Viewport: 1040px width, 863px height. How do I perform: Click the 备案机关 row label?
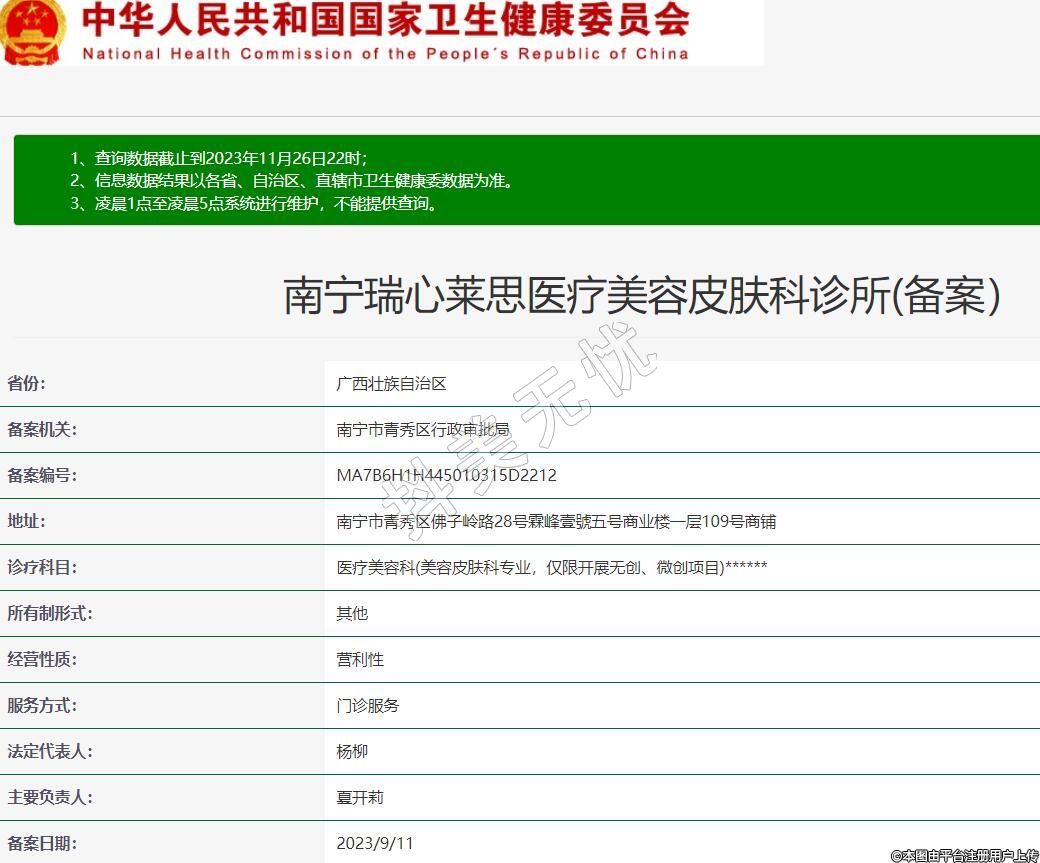(42, 430)
